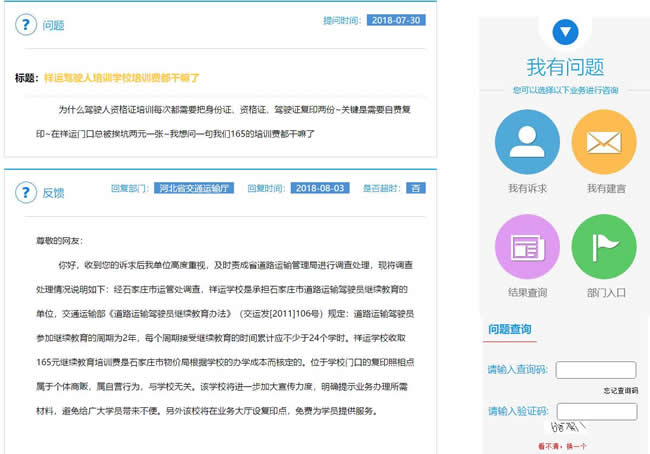The image size is (650, 454).
Task: Click the blue down-arrow circle icon
Action: [565, 32]
